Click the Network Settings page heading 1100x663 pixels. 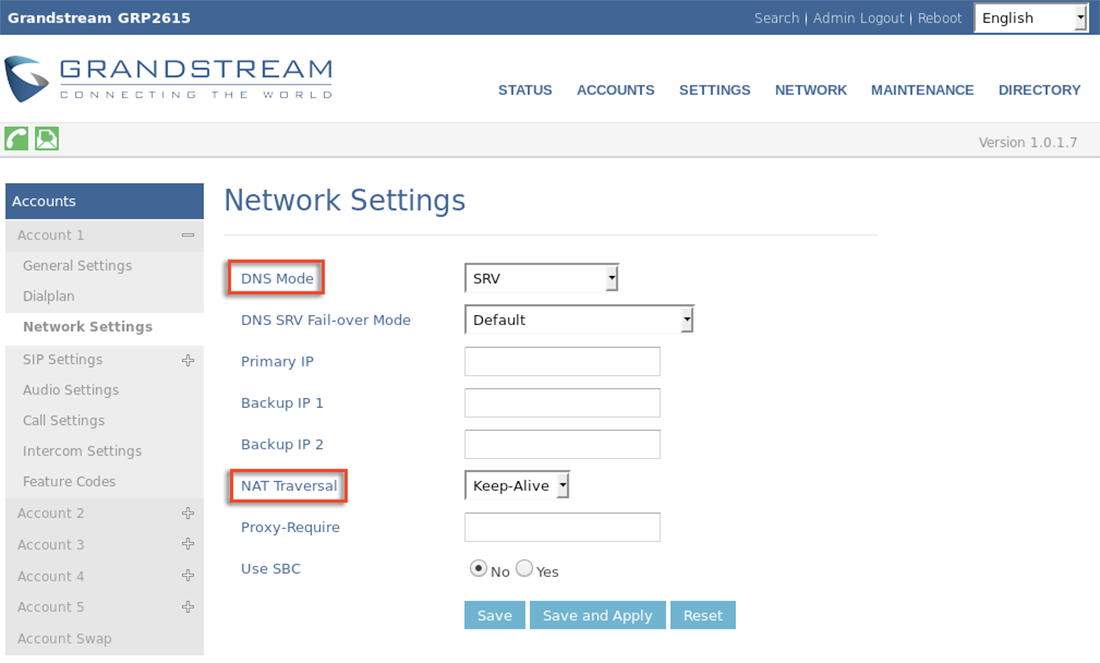click(344, 201)
